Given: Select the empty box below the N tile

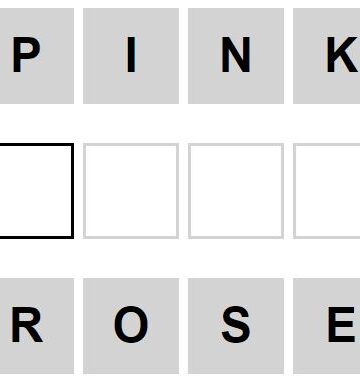Looking at the screenshot, I should 236,191.
